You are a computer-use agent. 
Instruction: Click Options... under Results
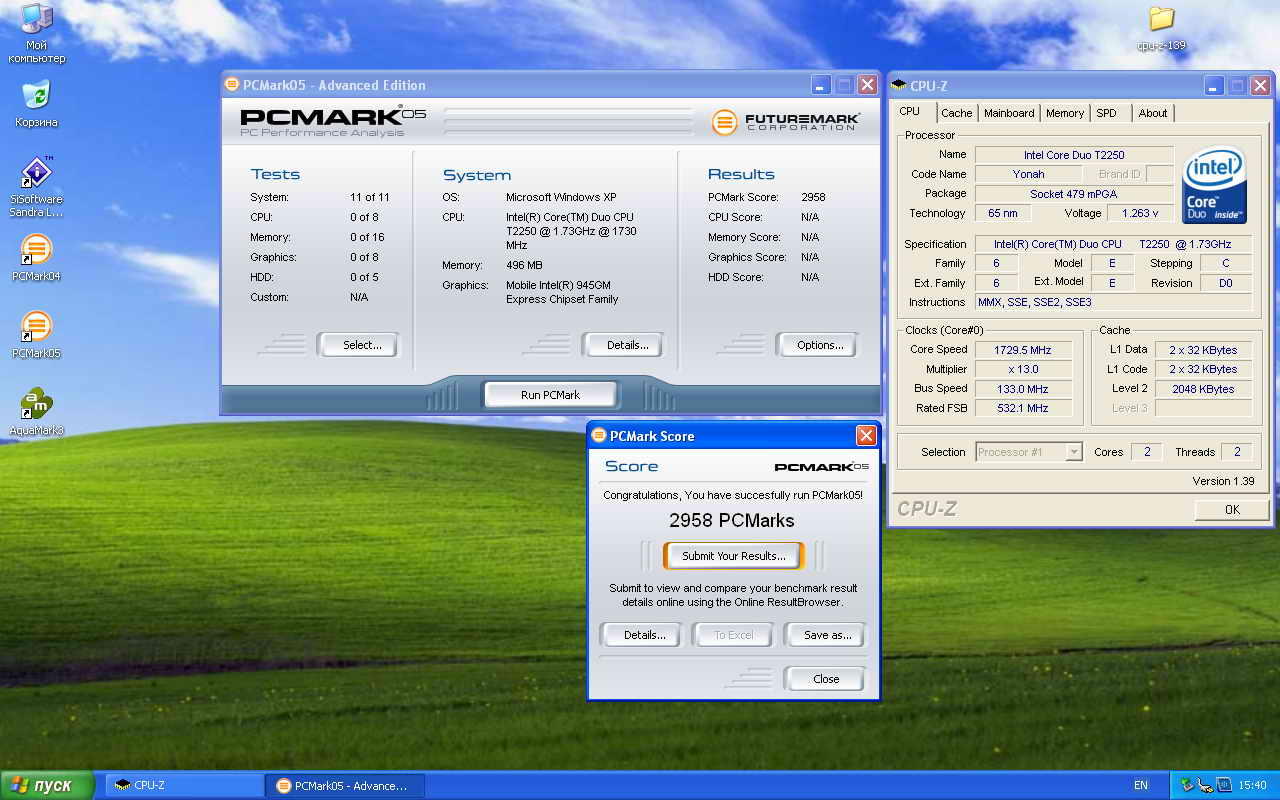point(817,345)
